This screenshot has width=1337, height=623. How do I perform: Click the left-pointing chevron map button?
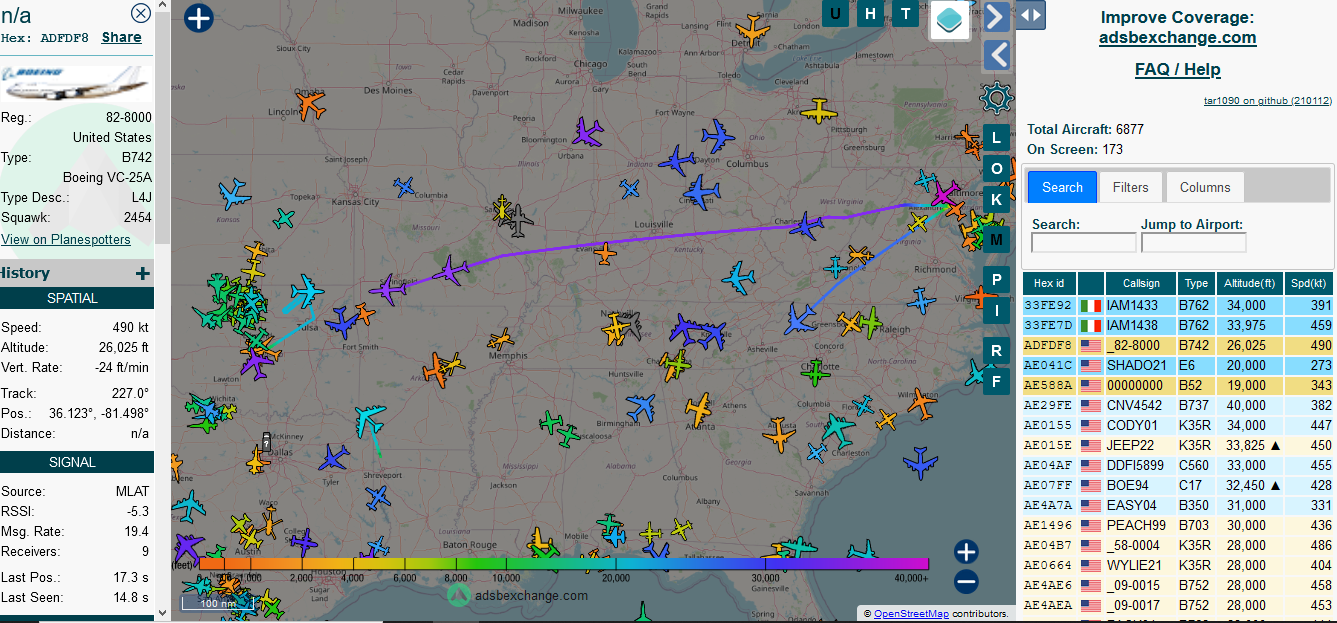[996, 55]
